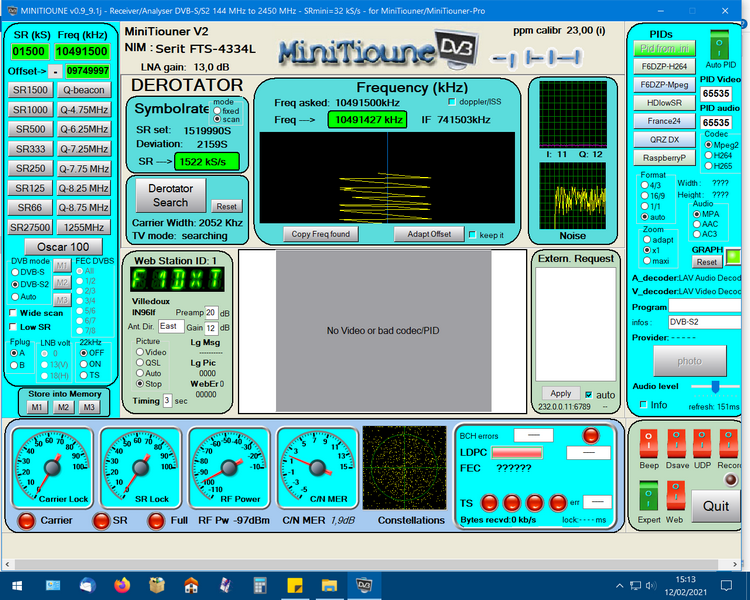Open File Explorer from the taskbar
750x600 pixels.
pyautogui.click(x=329, y=585)
